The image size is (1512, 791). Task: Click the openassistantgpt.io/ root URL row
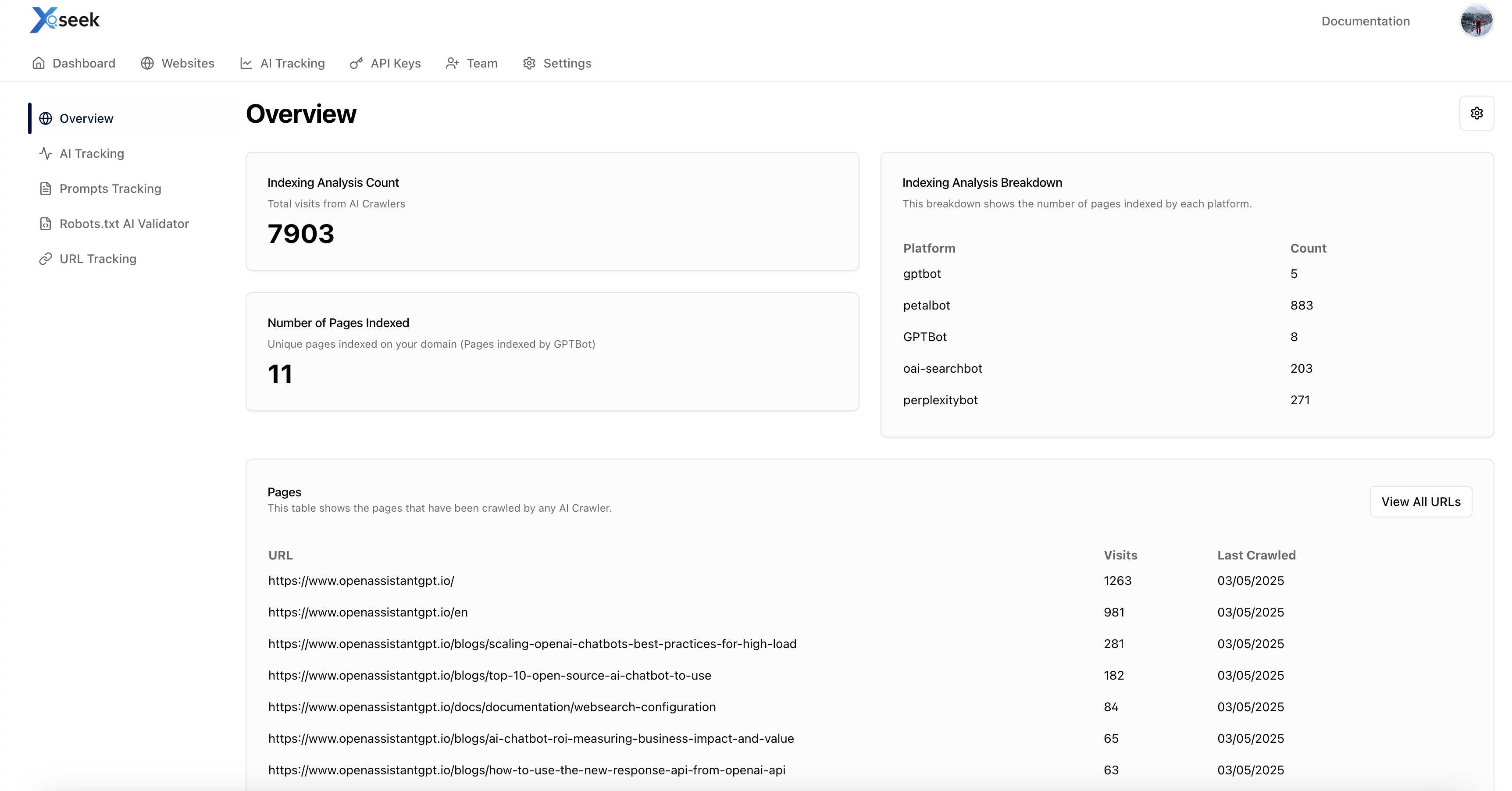[x=361, y=581]
